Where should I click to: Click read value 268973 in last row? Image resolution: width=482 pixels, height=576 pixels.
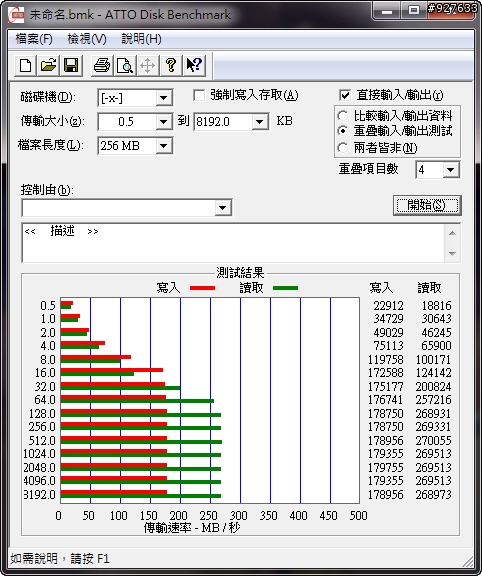tap(434, 495)
